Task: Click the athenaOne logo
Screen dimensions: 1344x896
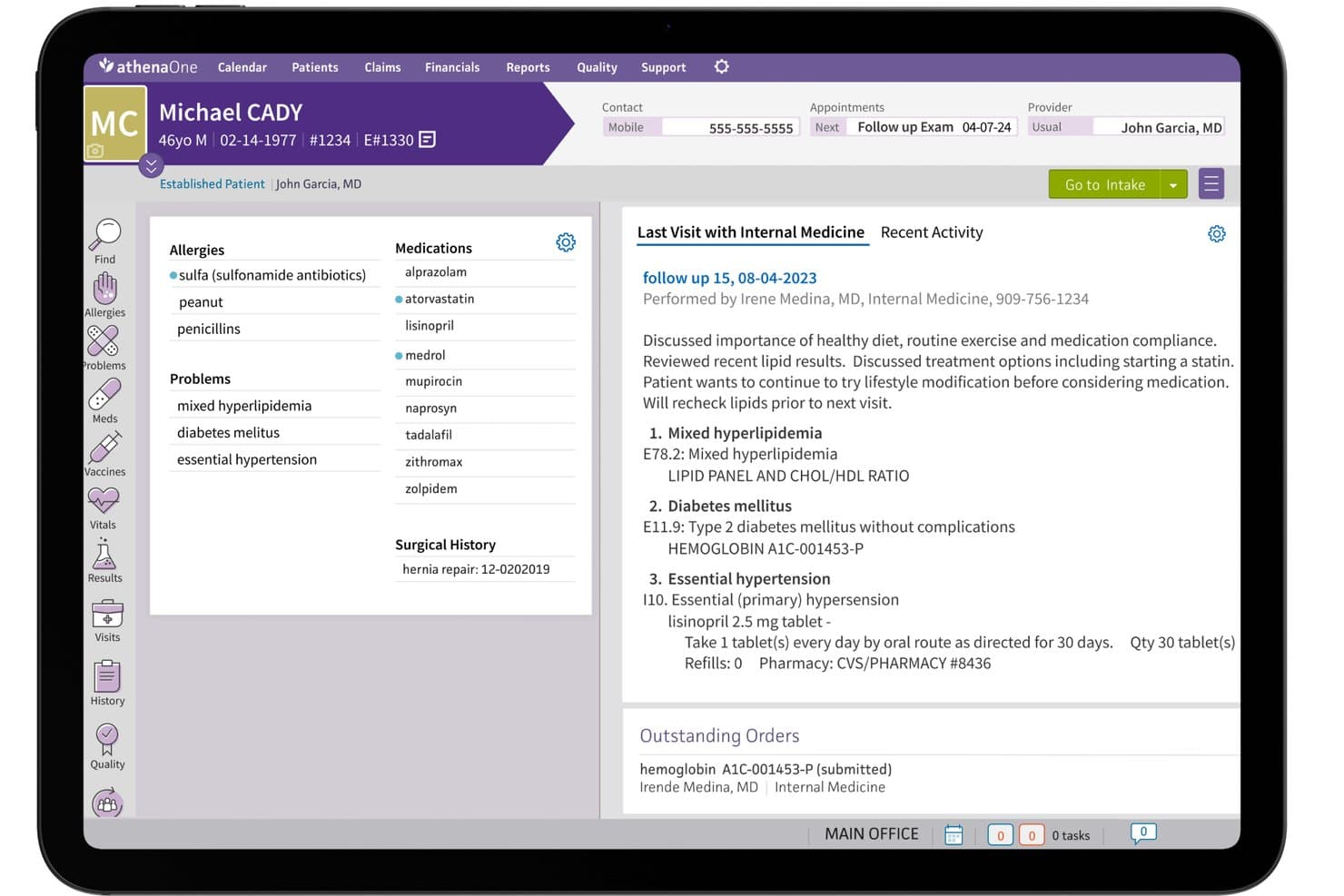Action: [x=148, y=66]
